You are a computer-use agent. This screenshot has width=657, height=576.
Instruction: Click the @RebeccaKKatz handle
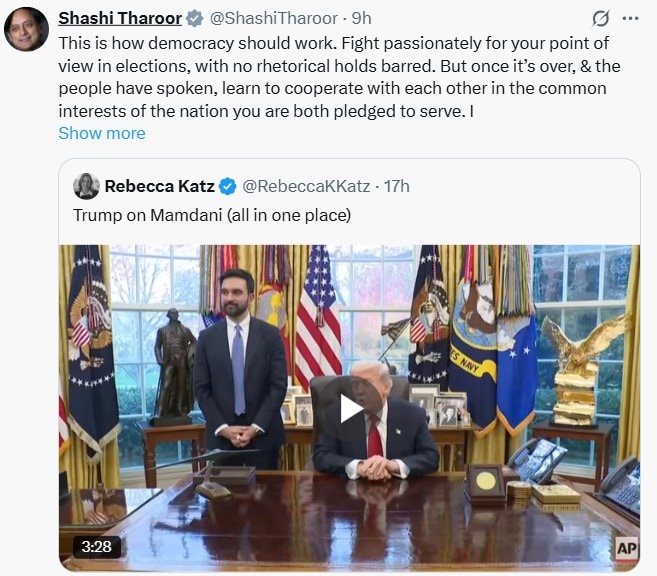[306, 186]
